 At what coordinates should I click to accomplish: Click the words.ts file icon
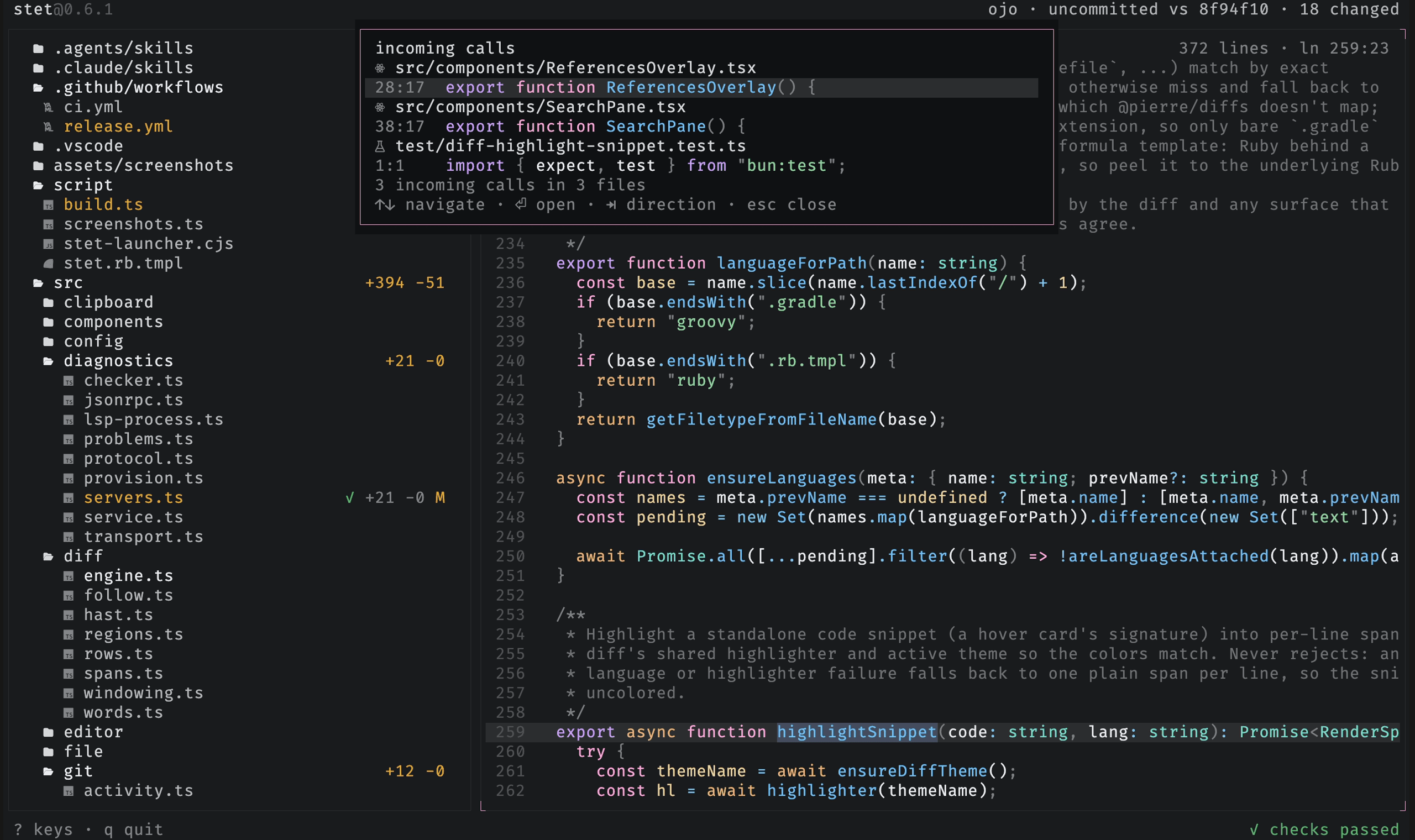(69, 713)
